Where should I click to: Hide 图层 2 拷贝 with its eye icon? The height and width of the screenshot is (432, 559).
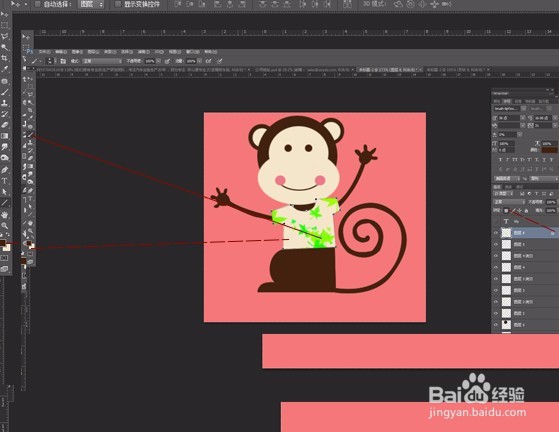coord(496,302)
